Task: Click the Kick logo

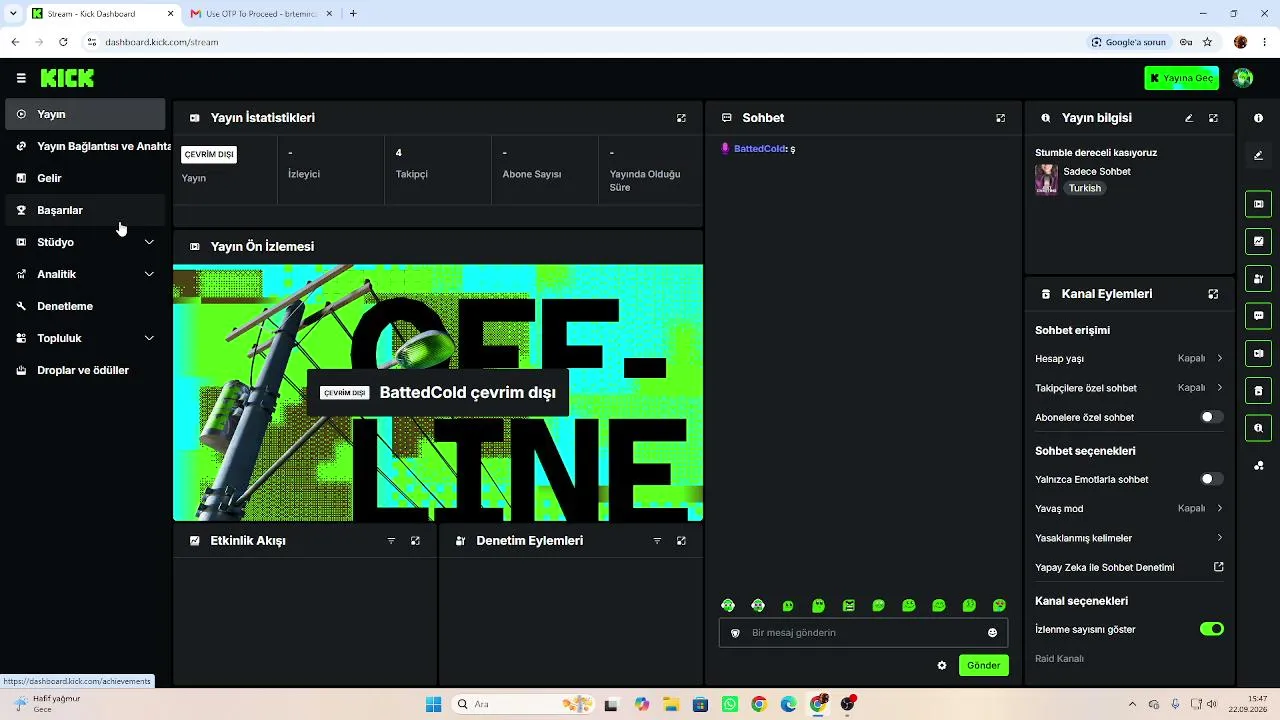Action: [67, 78]
